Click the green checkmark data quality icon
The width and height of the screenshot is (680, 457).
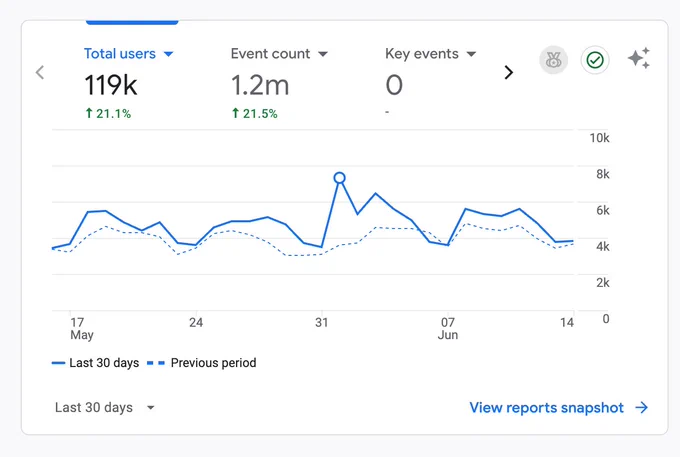(595, 60)
